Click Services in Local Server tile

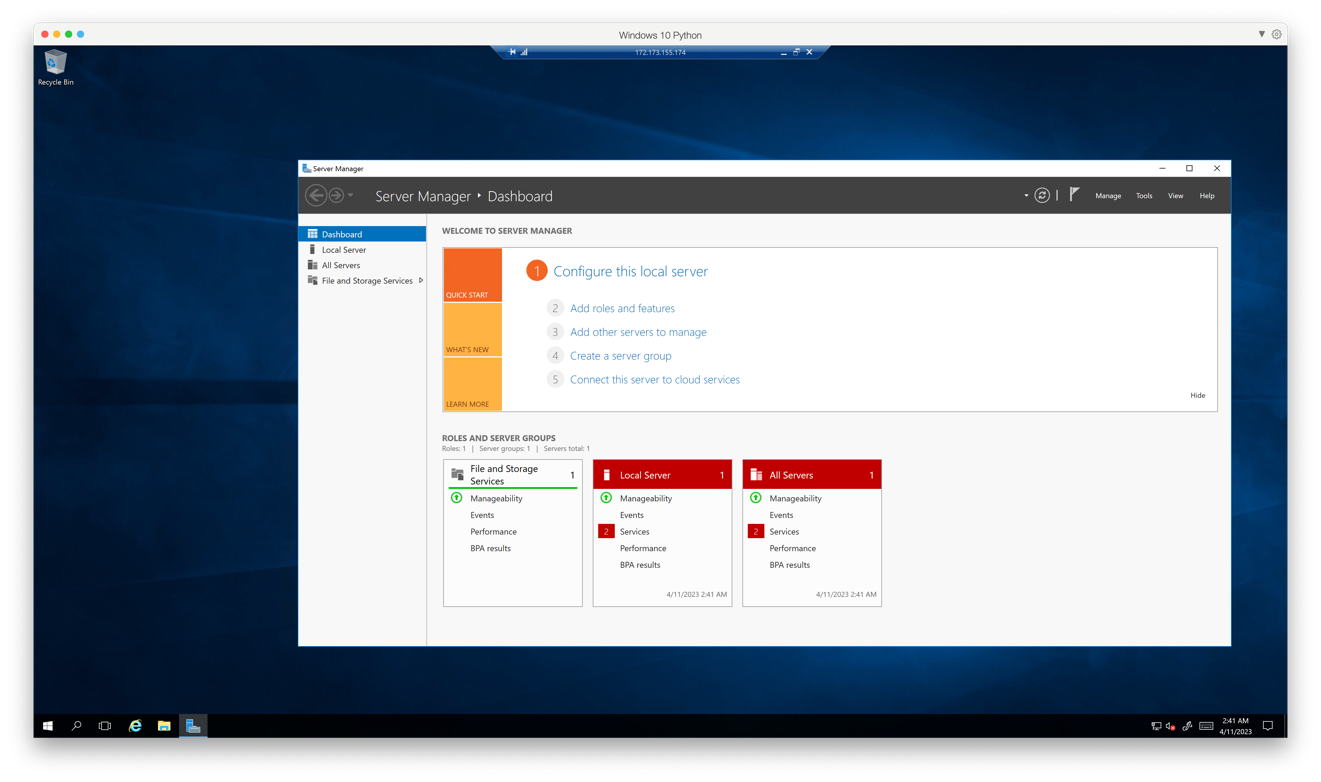[x=634, y=532]
